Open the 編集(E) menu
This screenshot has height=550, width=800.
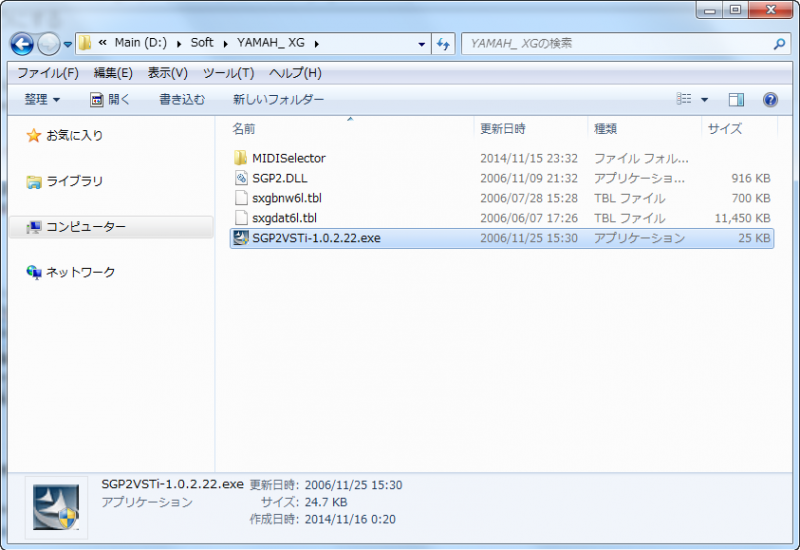tap(113, 73)
